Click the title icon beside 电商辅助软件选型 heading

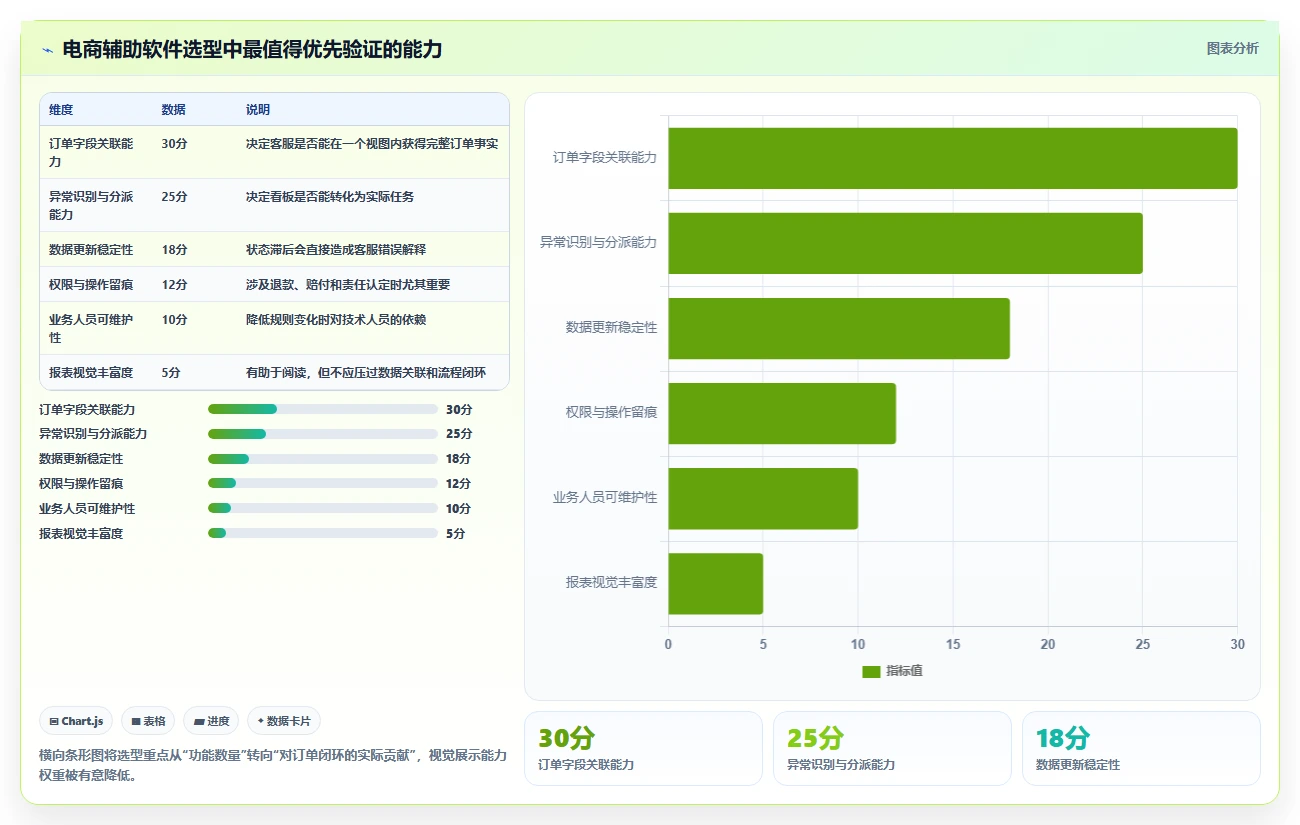[48, 50]
